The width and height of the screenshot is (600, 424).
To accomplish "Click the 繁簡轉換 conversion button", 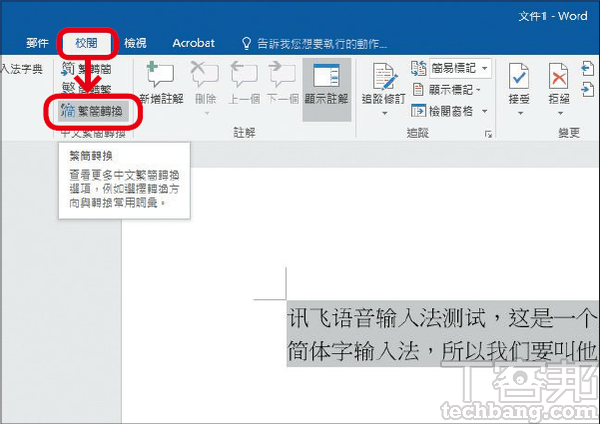I will coord(93,111).
